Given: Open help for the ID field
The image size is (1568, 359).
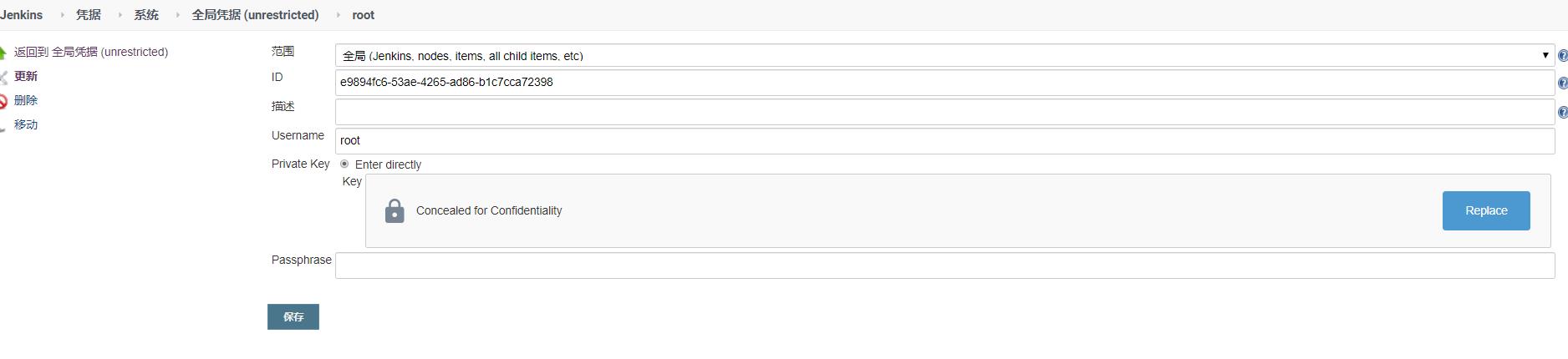Looking at the screenshot, I should [x=1562, y=83].
